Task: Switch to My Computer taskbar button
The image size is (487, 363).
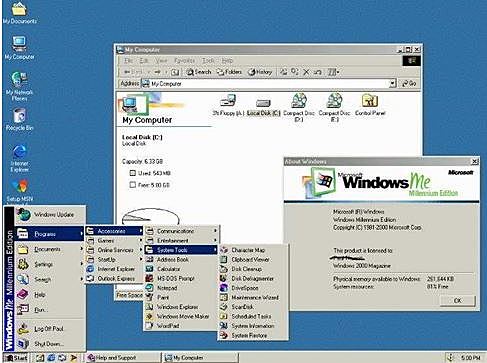Action: pyautogui.click(x=200, y=358)
